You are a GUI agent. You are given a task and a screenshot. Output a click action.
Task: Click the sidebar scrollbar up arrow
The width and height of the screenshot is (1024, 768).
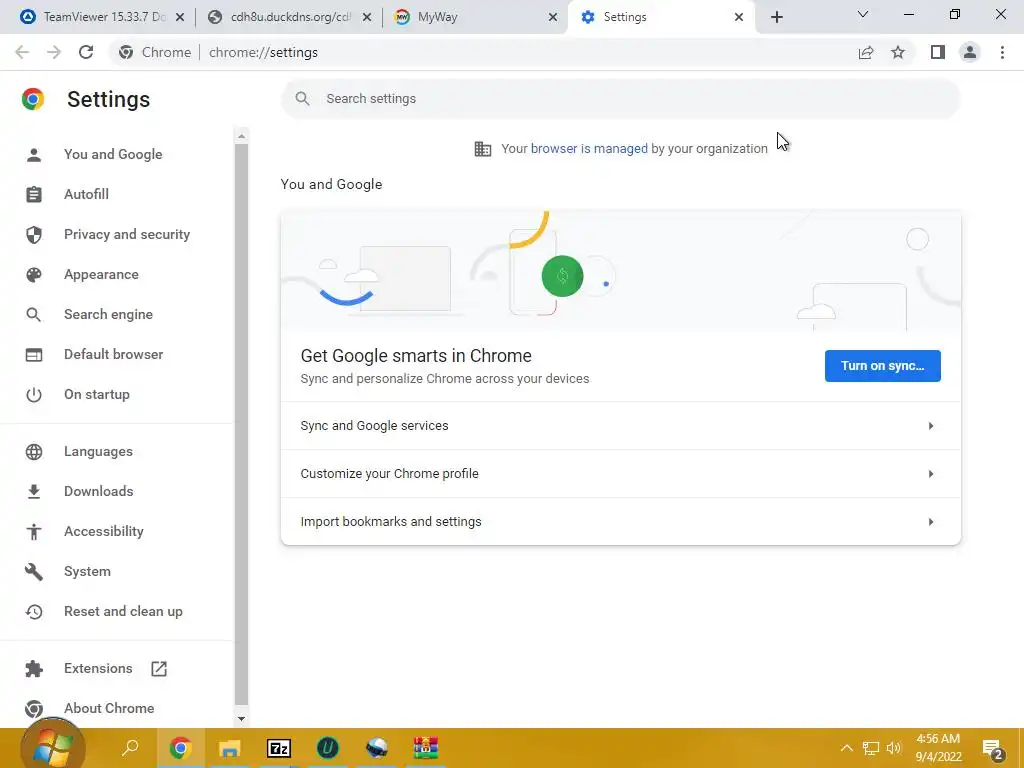coord(241,136)
